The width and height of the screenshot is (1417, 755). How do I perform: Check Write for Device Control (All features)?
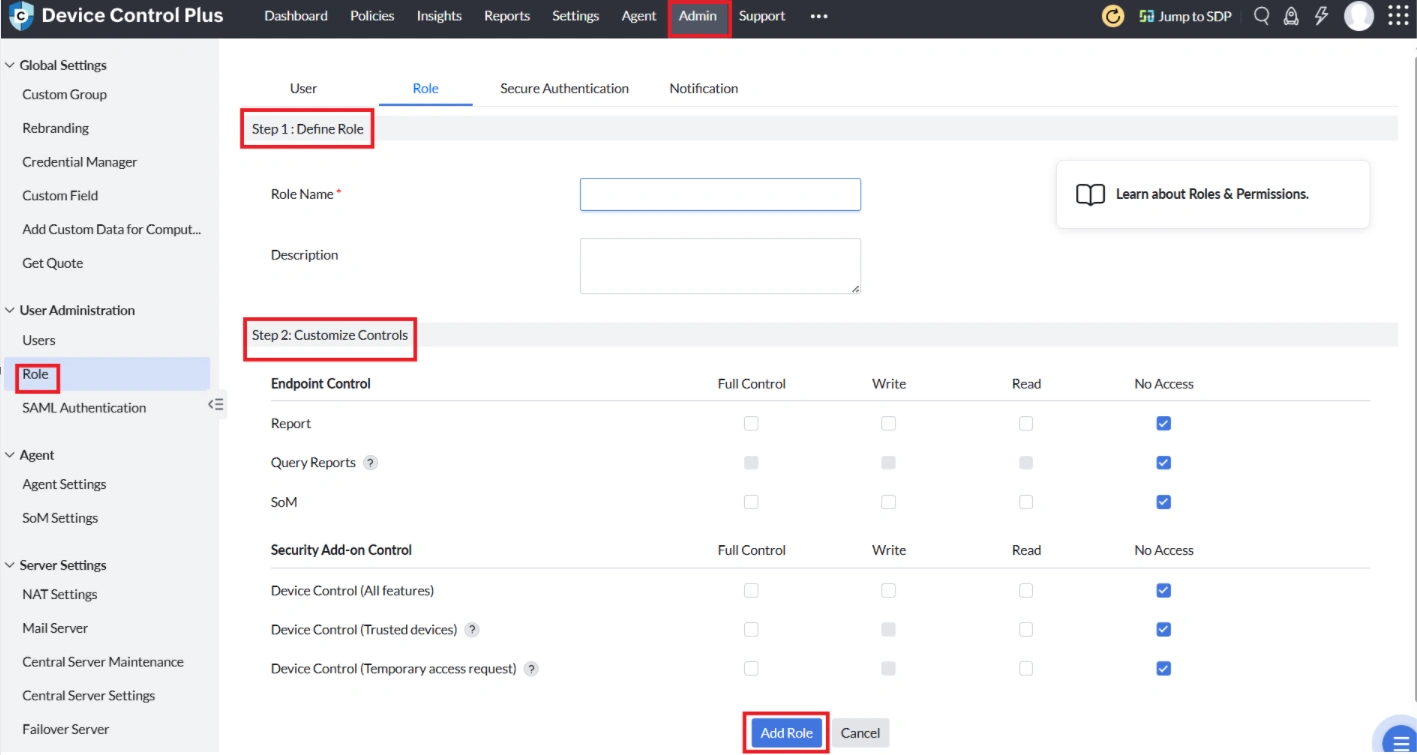(888, 591)
